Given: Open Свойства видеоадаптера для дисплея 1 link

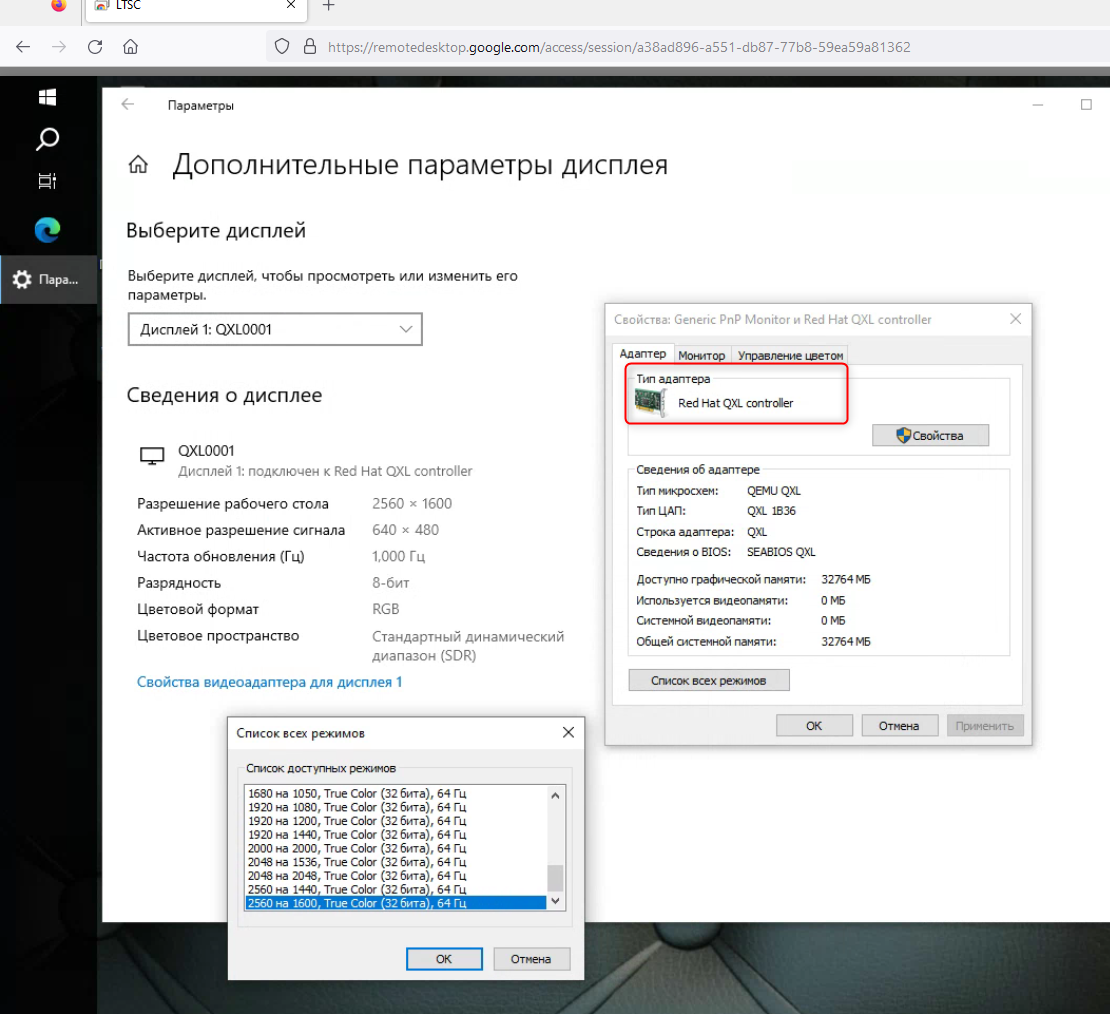Looking at the screenshot, I should (x=269, y=682).
